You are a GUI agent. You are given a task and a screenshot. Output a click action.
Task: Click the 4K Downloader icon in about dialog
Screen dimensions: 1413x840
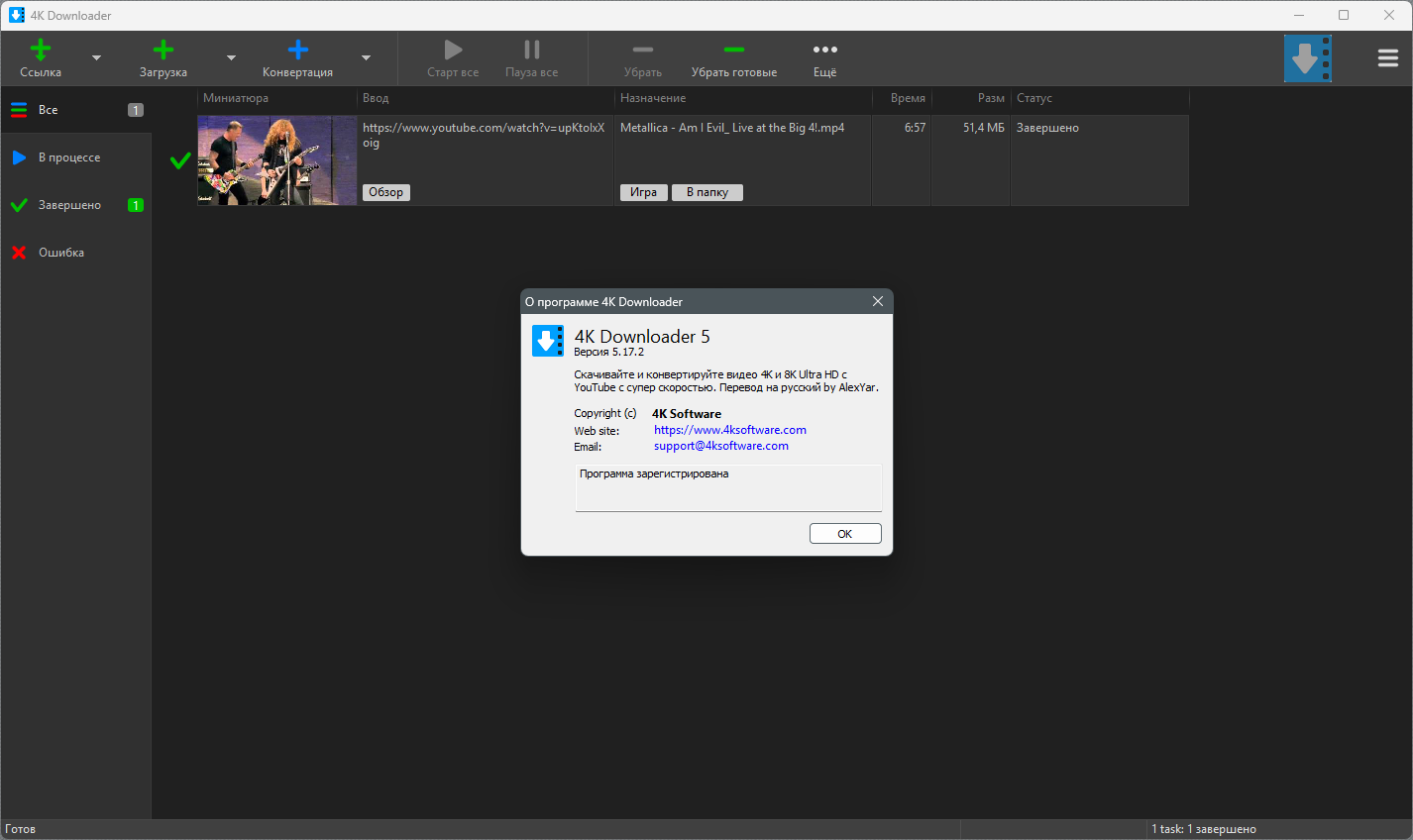548,341
